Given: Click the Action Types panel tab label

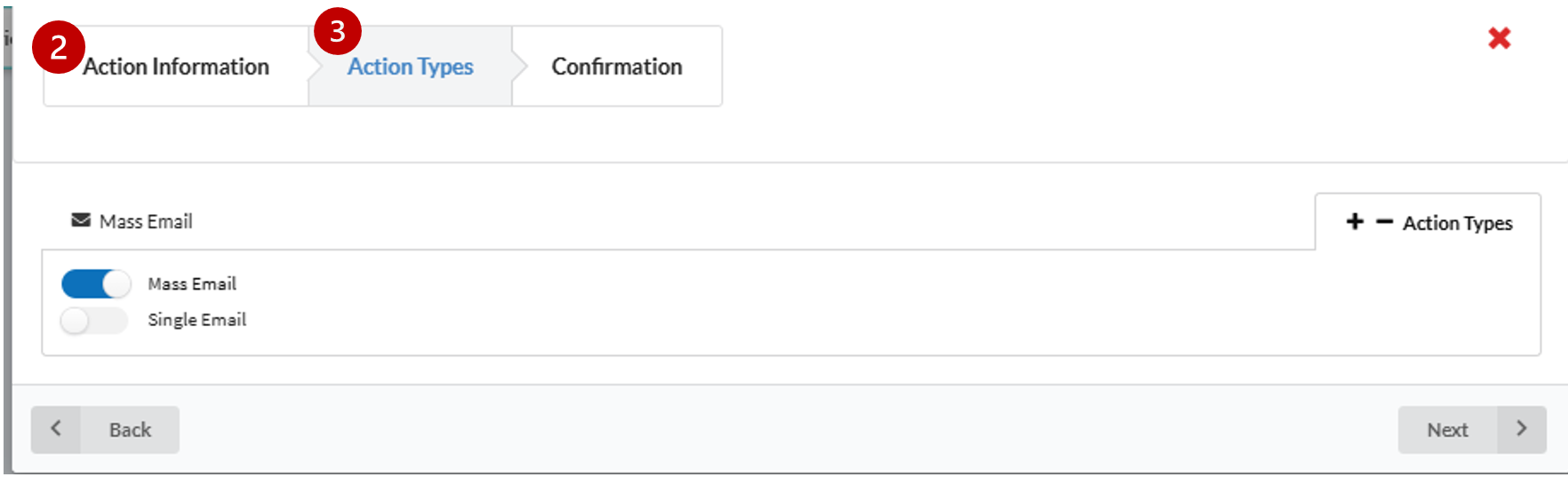Looking at the screenshot, I should (1457, 224).
